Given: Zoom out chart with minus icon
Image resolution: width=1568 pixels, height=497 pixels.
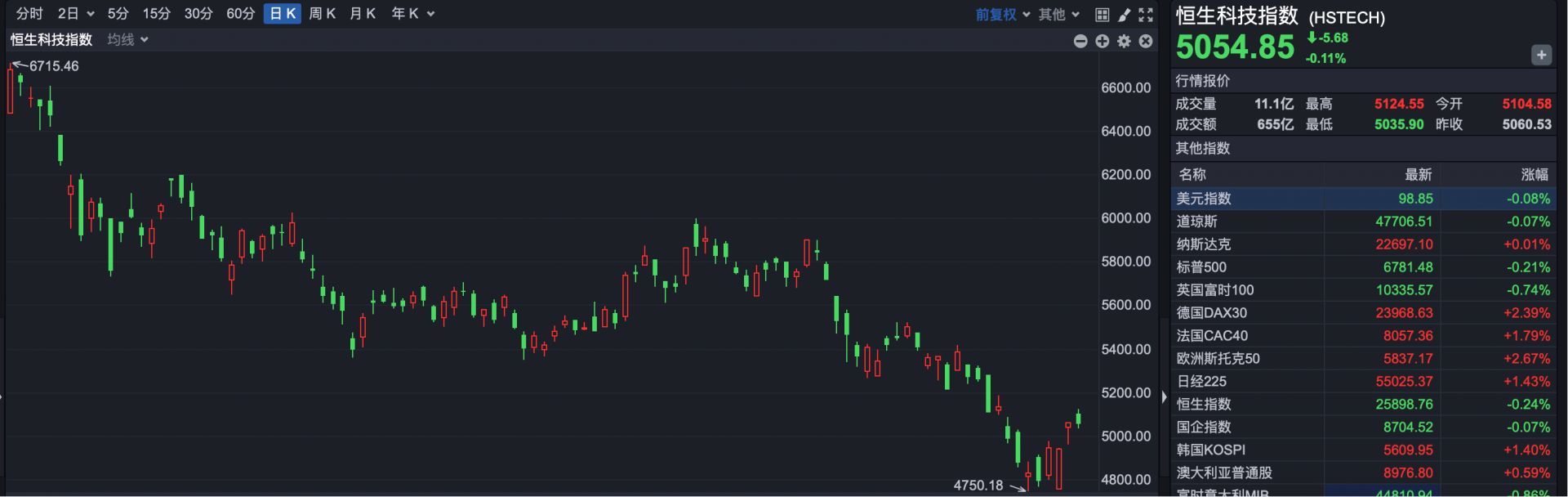Looking at the screenshot, I should 1080,41.
